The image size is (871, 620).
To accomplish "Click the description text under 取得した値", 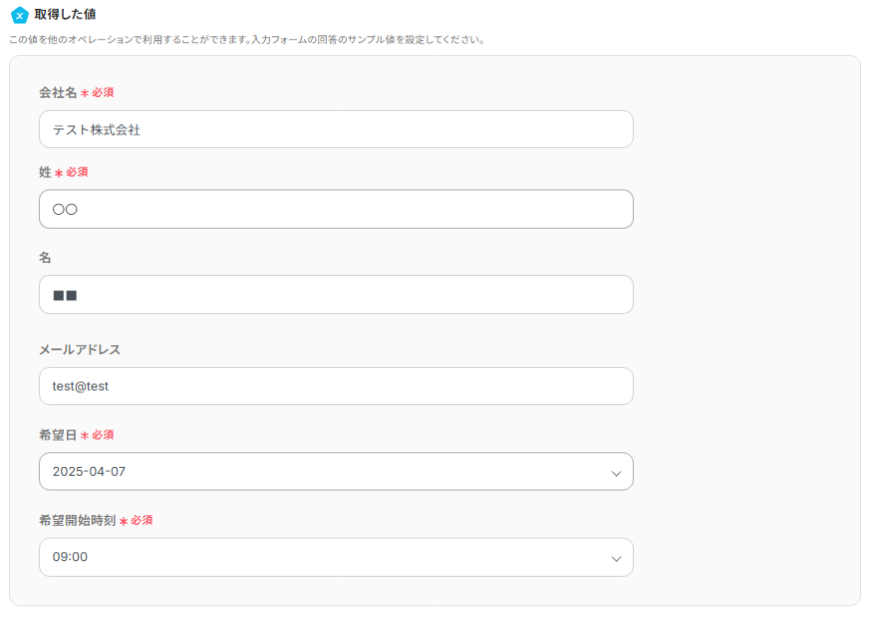I will point(247,40).
